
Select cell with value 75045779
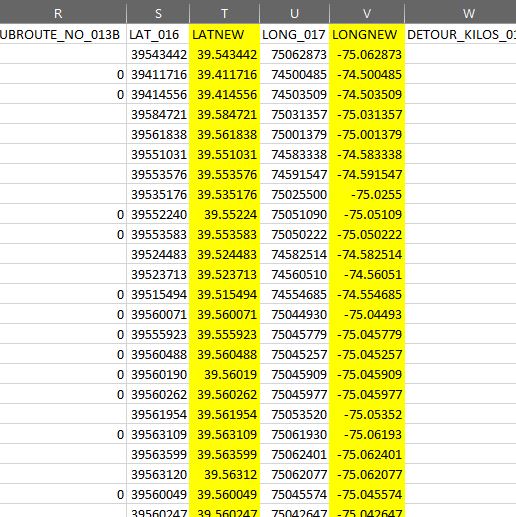point(294,334)
